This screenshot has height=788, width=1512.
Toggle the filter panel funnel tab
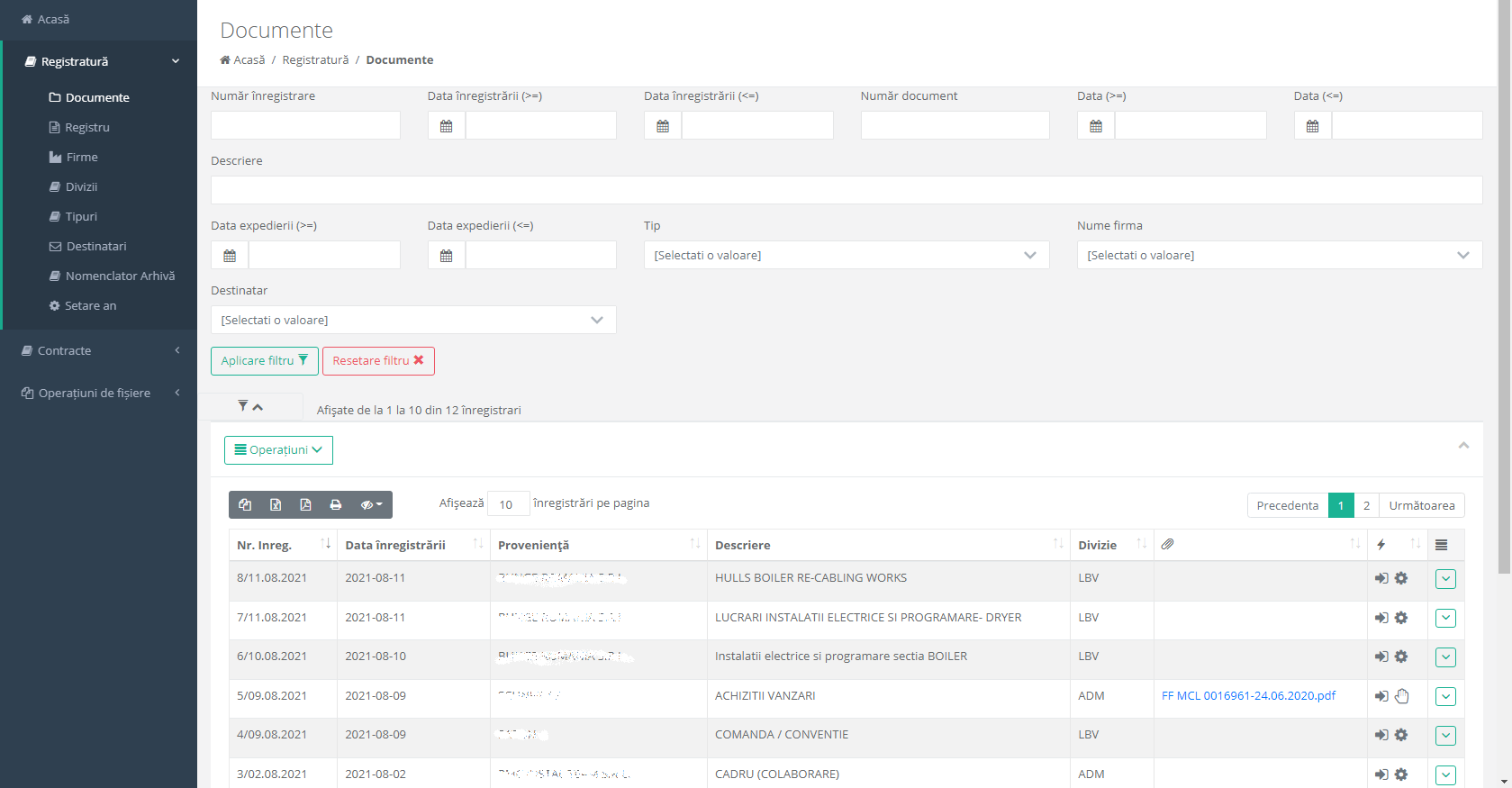[250, 407]
